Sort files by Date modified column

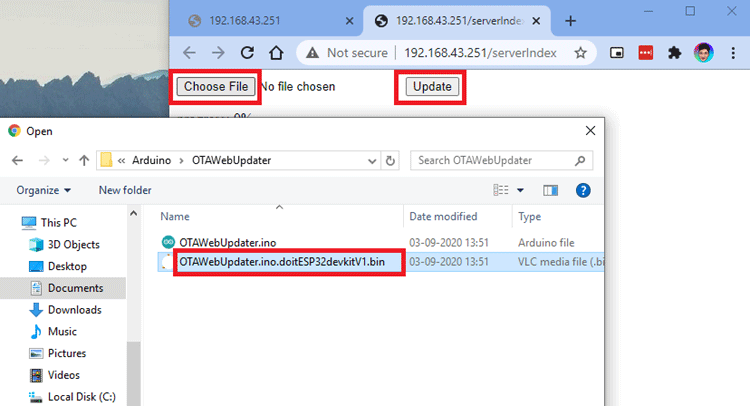tap(442, 216)
